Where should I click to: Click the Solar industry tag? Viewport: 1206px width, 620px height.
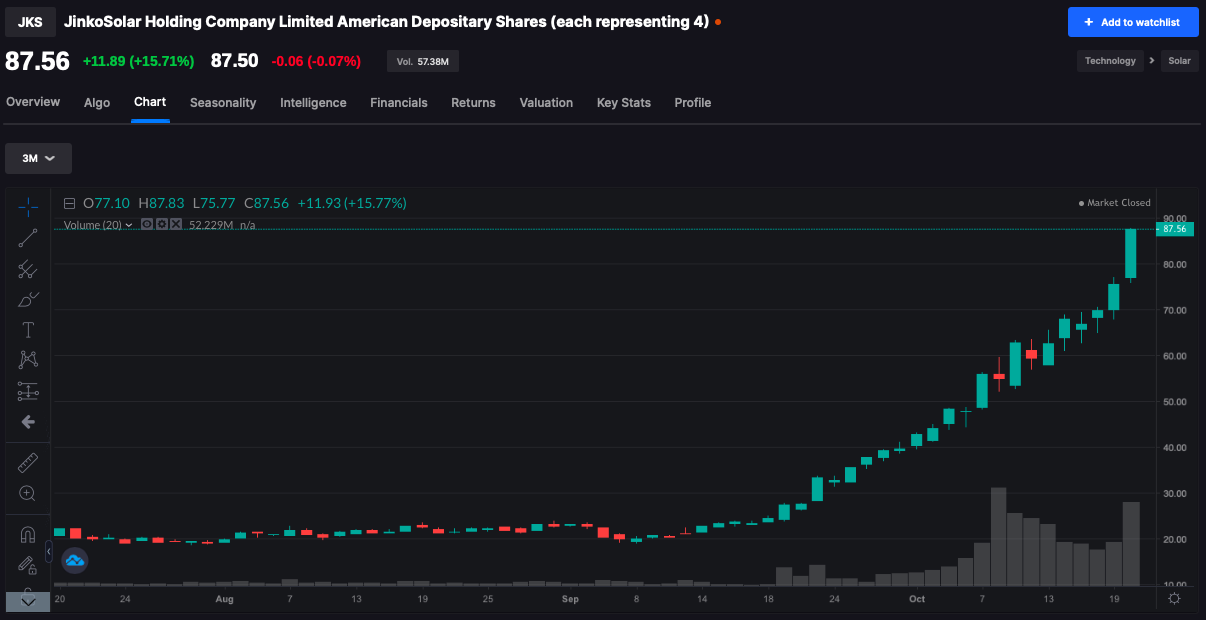click(1179, 61)
